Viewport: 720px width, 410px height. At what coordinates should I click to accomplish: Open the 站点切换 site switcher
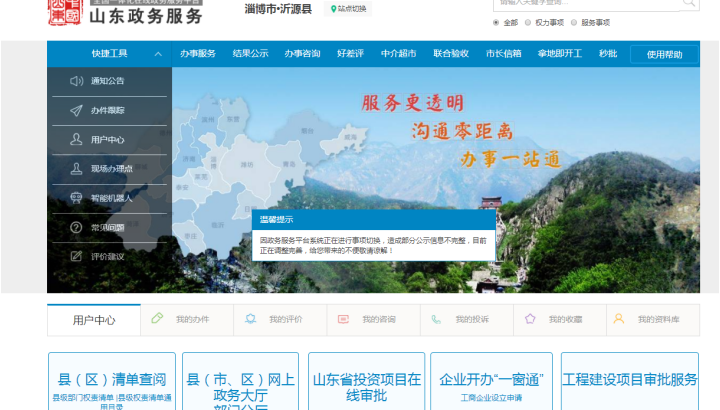click(349, 9)
